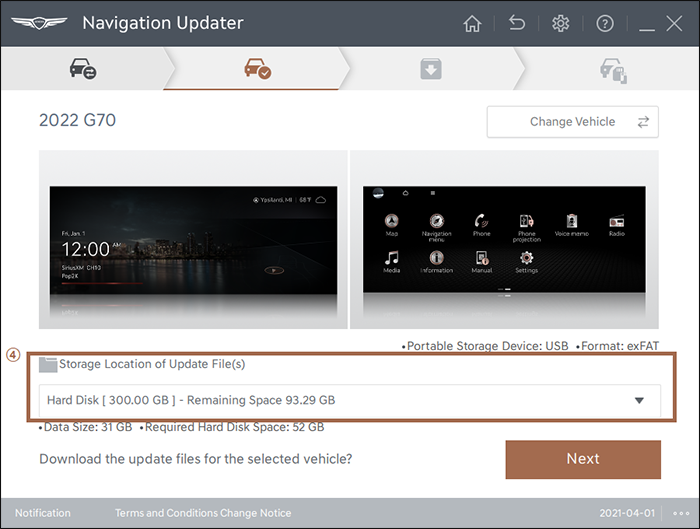The image size is (700, 529).
Task: Click the Genesis wing logo
Action: [39, 23]
